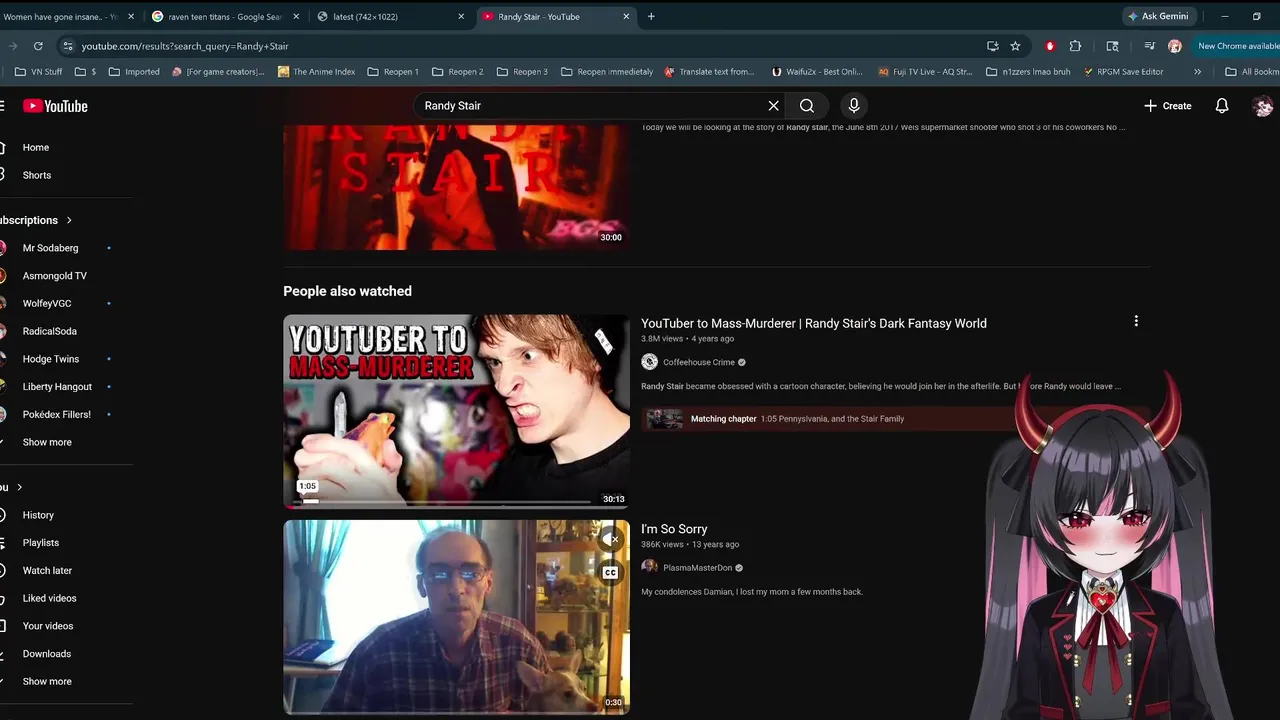Click the YouTube logo
1280x720 pixels.
55,106
